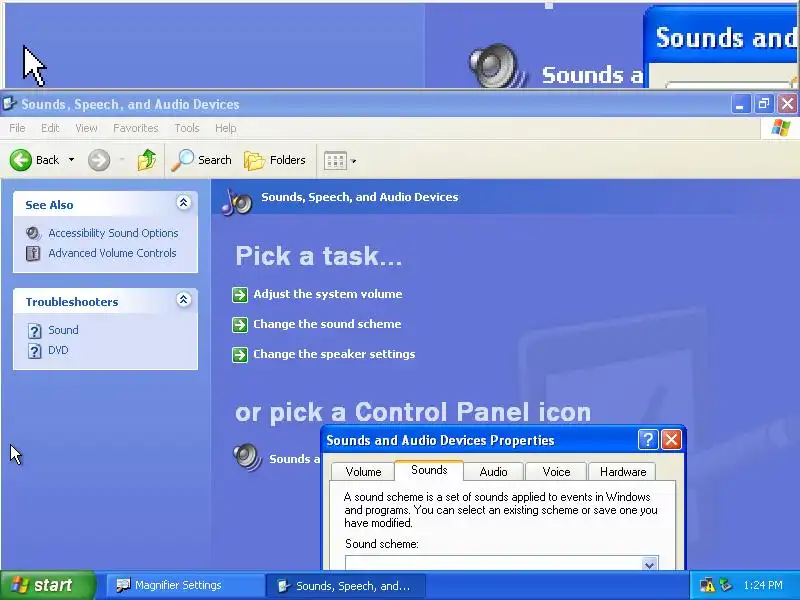800x600 pixels.
Task: Click the arrow icon beside Change the speaker settings
Action: [240, 355]
